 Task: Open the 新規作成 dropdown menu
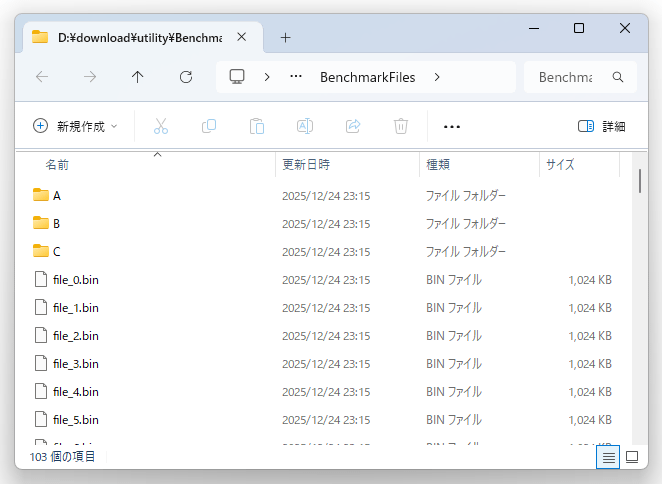(x=75, y=126)
